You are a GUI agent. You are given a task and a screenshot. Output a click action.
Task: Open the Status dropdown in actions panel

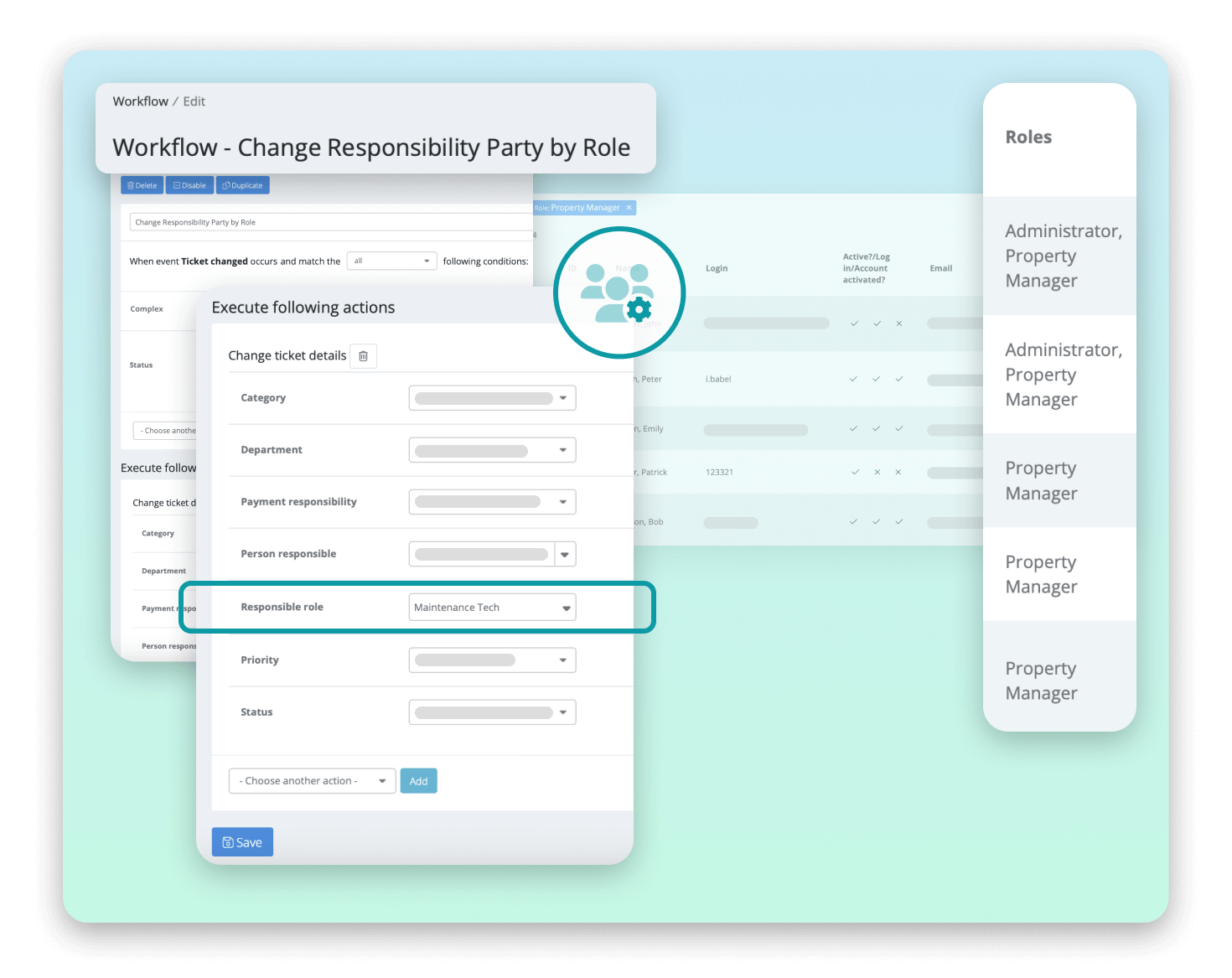pos(492,712)
